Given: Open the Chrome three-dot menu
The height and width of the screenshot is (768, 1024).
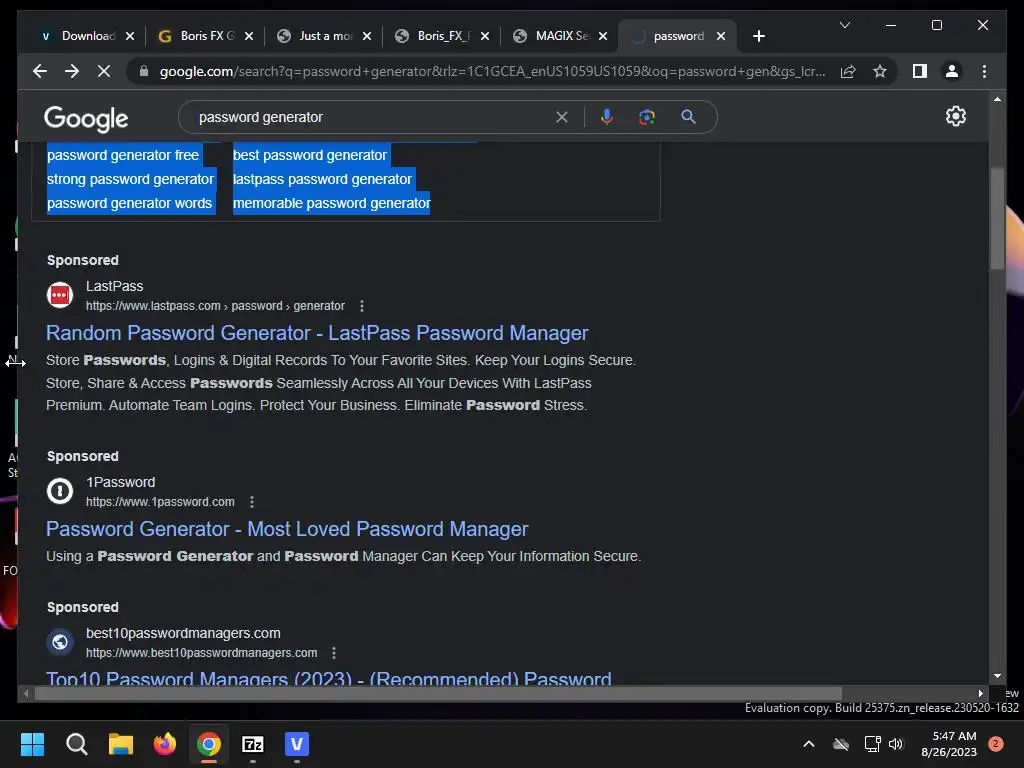Looking at the screenshot, I should (x=984, y=71).
